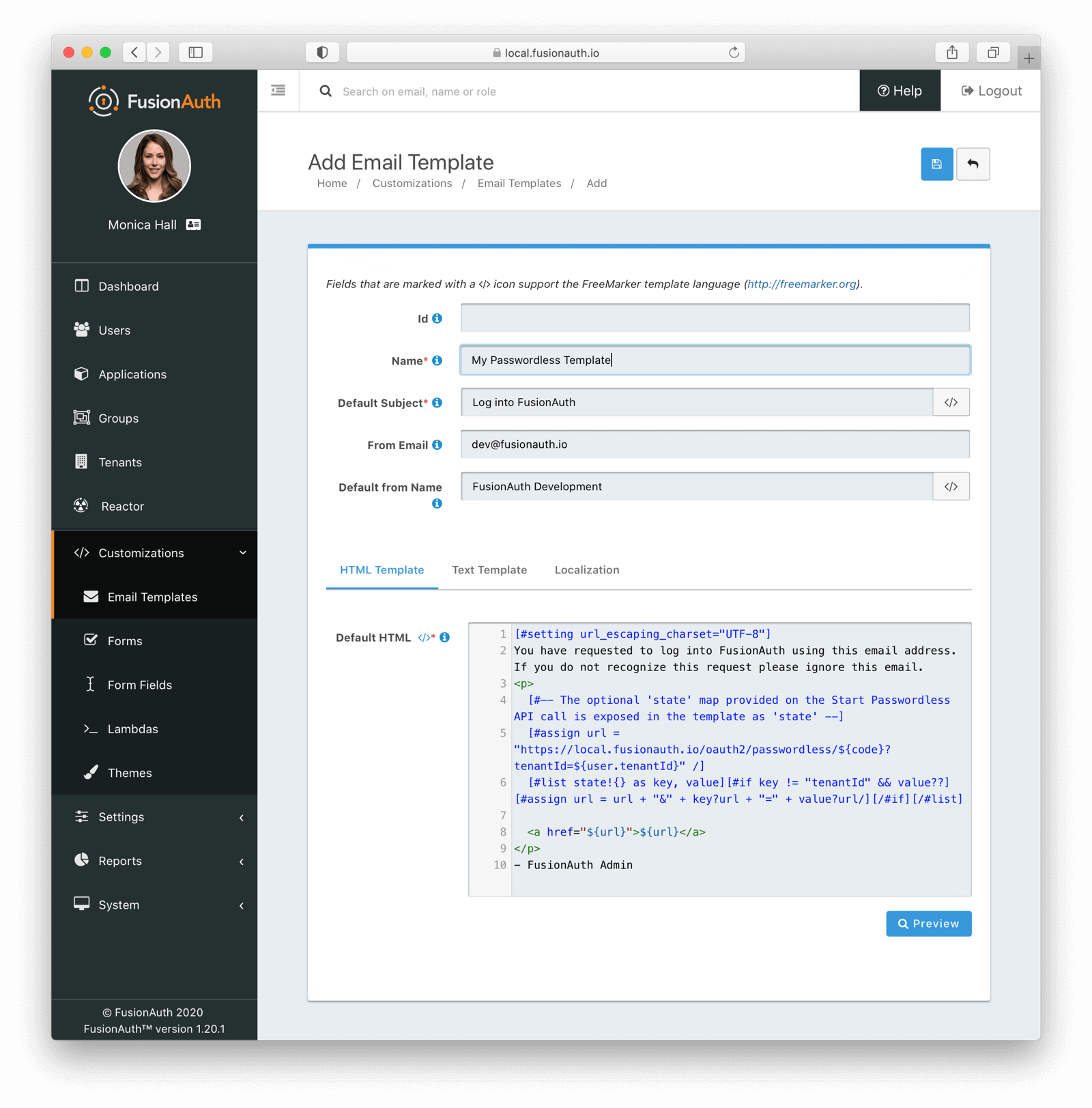Click the FusionAuth logo
The image size is (1092, 1108).
pos(154,101)
